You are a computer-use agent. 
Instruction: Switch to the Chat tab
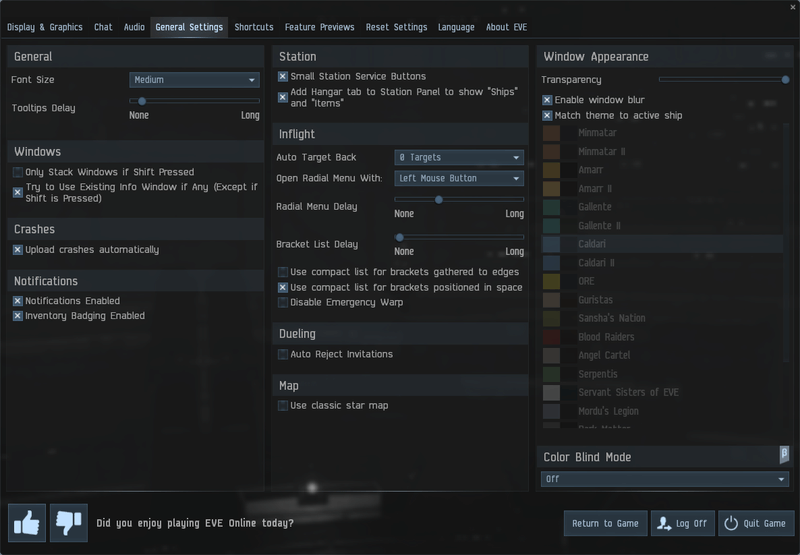pyautogui.click(x=103, y=27)
